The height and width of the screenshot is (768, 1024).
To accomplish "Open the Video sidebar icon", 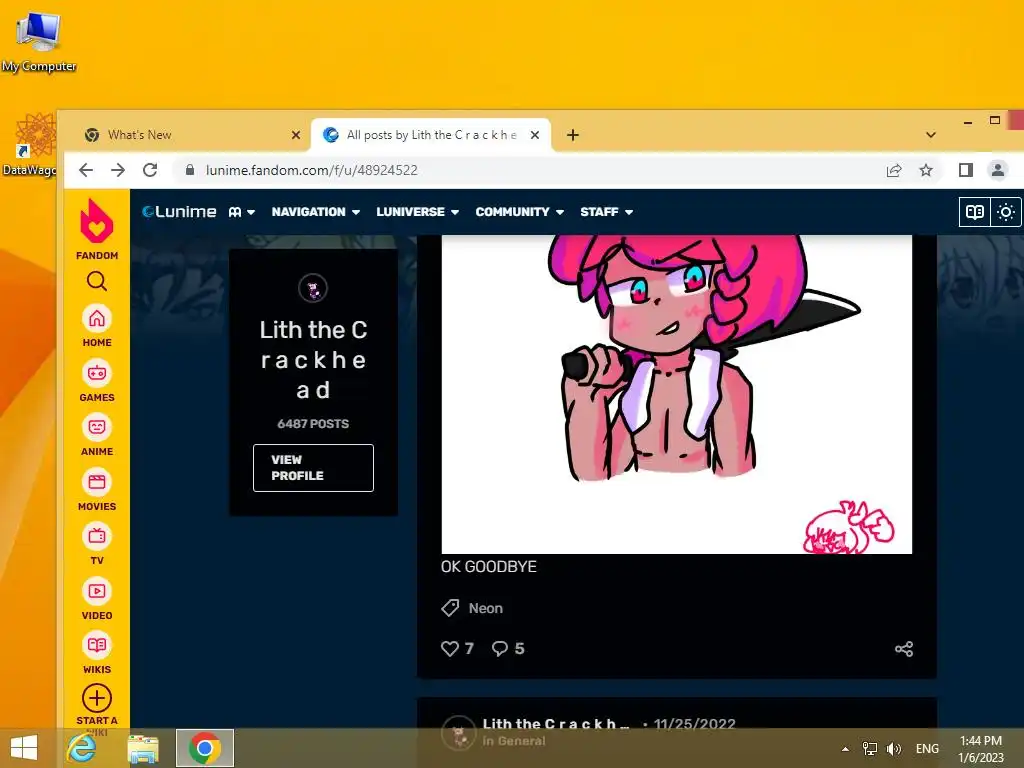I will tap(97, 592).
